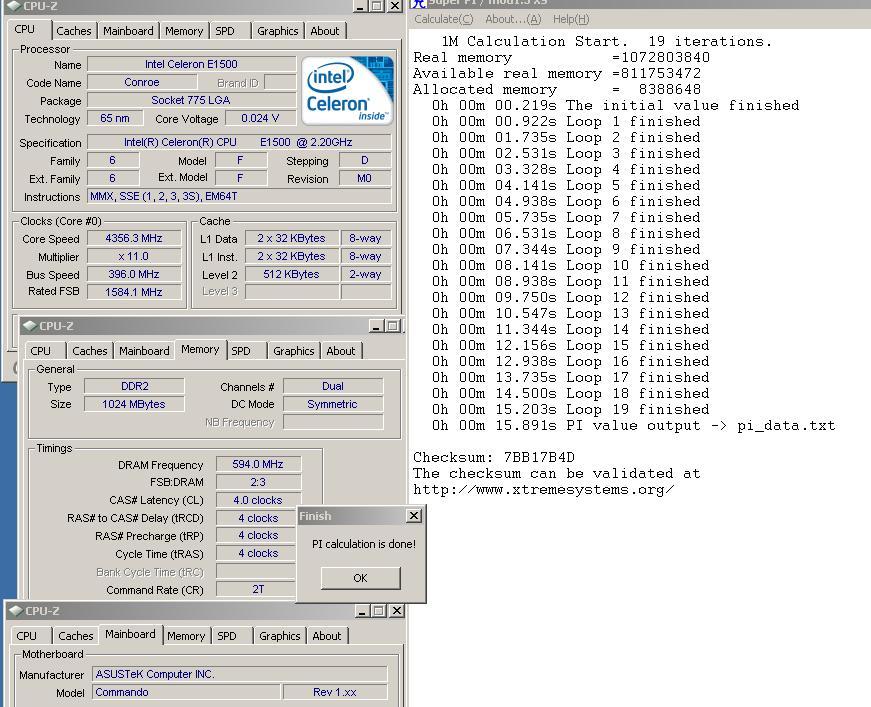The width and height of the screenshot is (871, 707).
Task: Click the CAS# Latency value 4.0 clocks
Action: (258, 500)
